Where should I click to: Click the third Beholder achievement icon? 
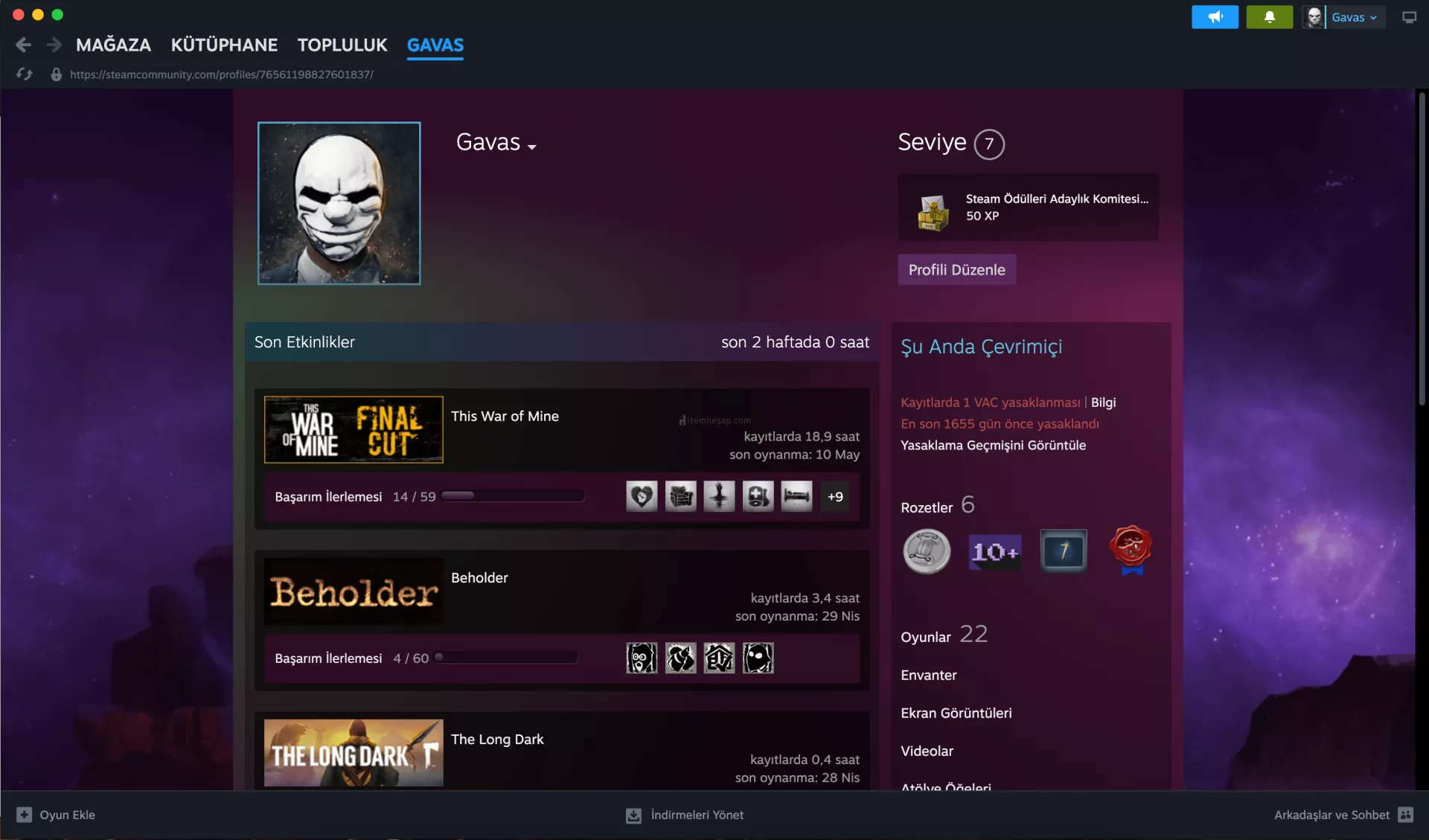(x=719, y=658)
